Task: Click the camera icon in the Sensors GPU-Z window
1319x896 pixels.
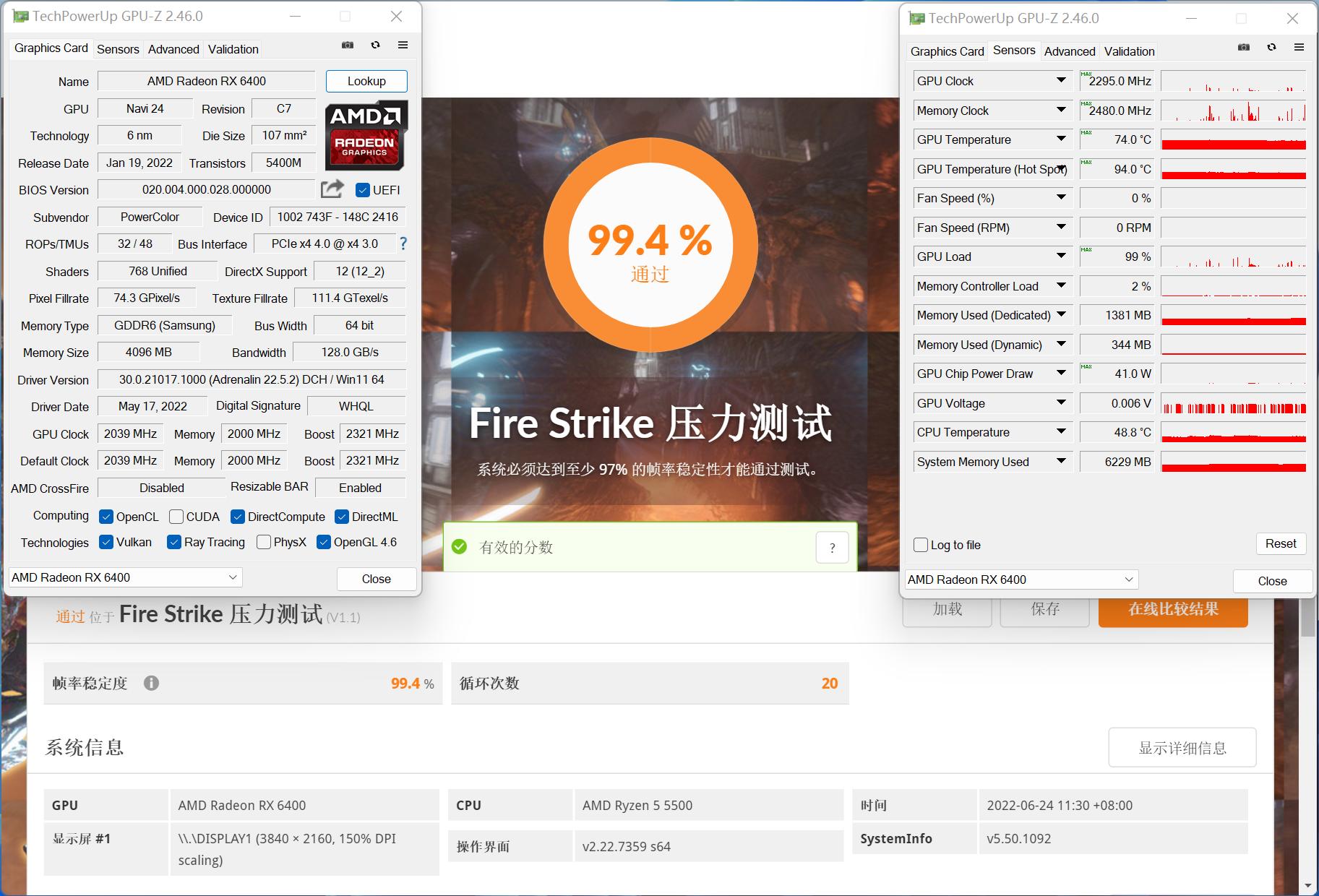Action: pos(1244,46)
